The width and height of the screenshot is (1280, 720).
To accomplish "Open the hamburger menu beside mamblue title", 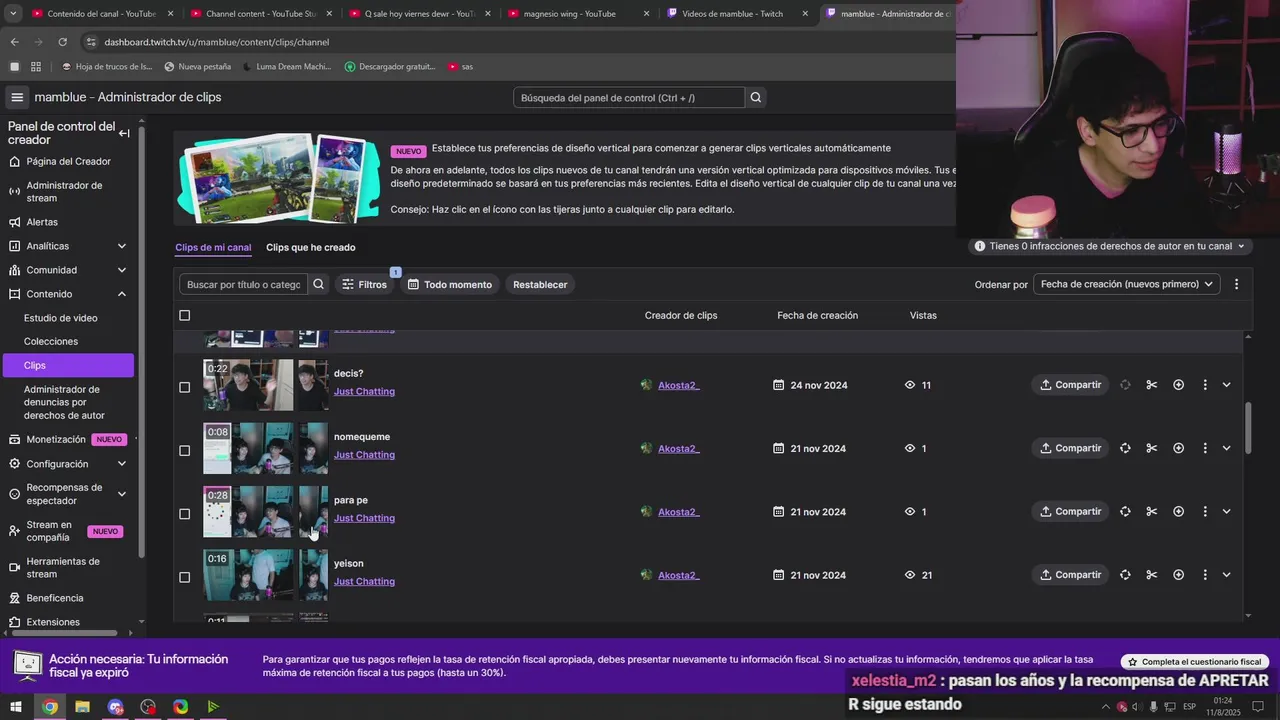I will pos(17,97).
